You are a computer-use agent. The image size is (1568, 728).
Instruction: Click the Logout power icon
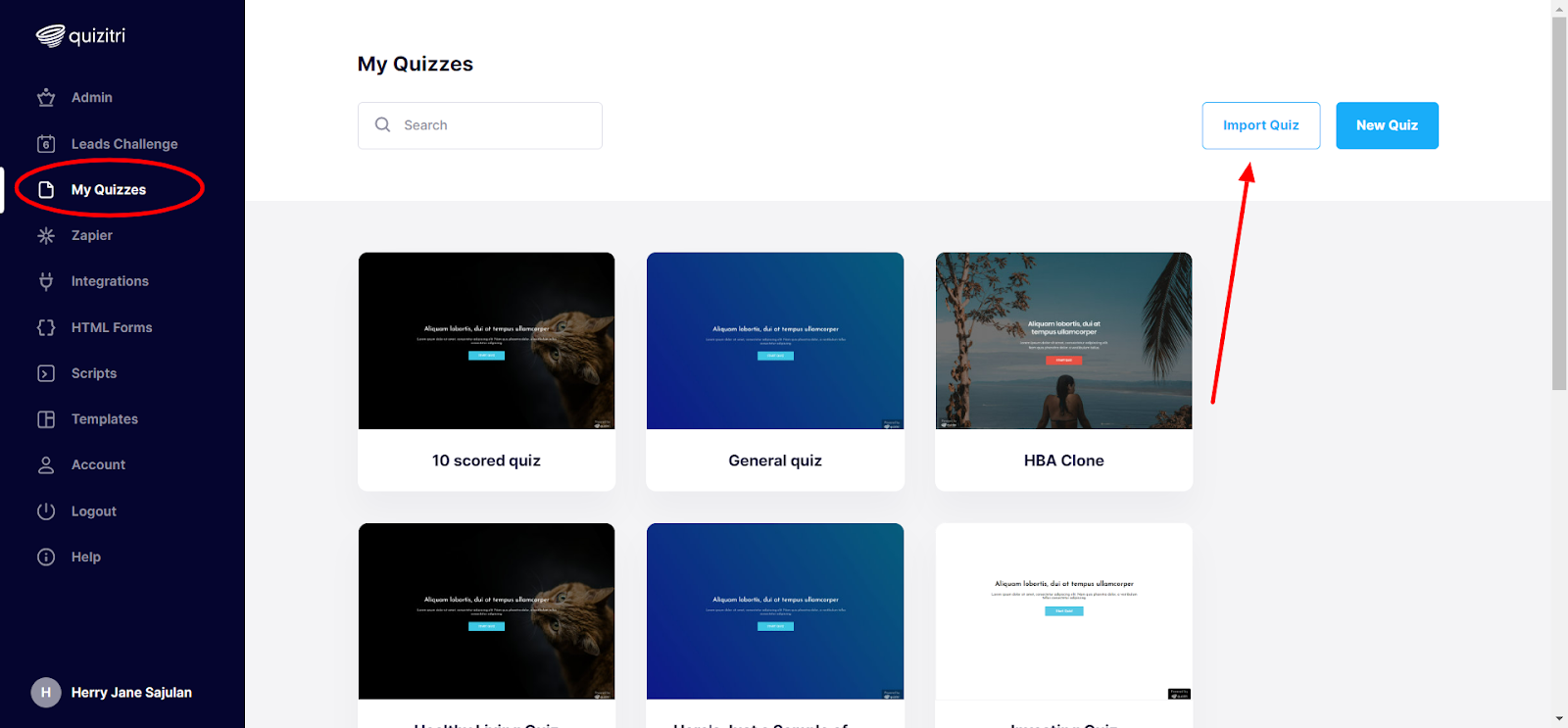coord(46,511)
